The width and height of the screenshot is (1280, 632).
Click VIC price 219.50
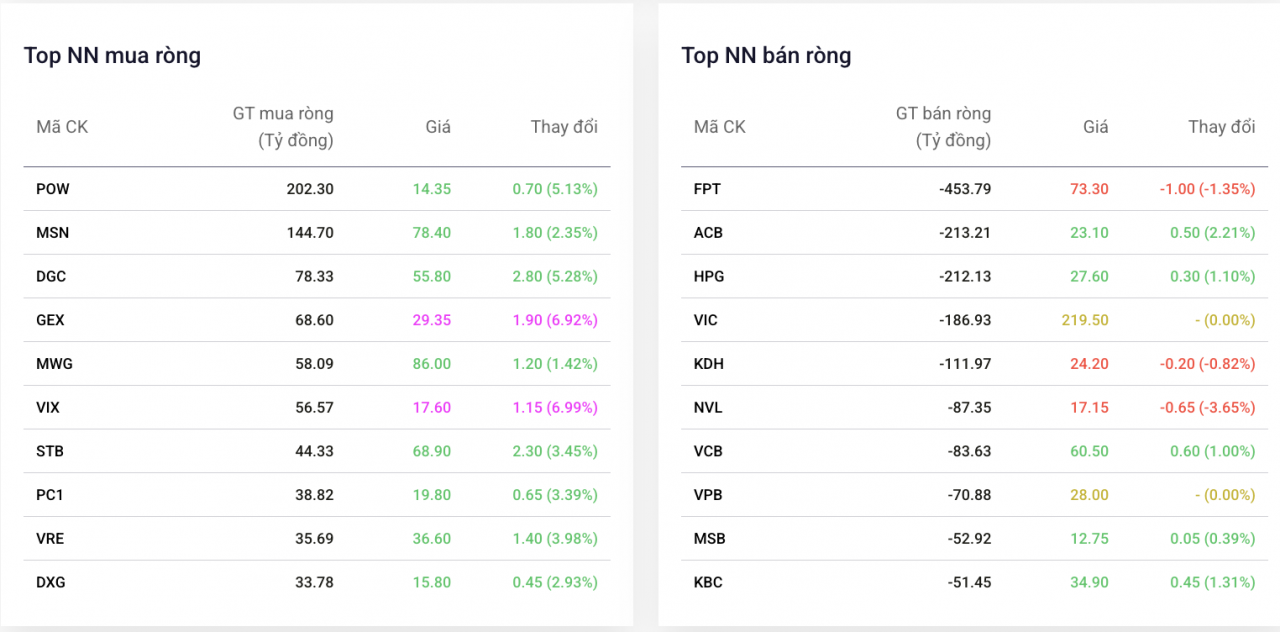pyautogui.click(x=1085, y=321)
